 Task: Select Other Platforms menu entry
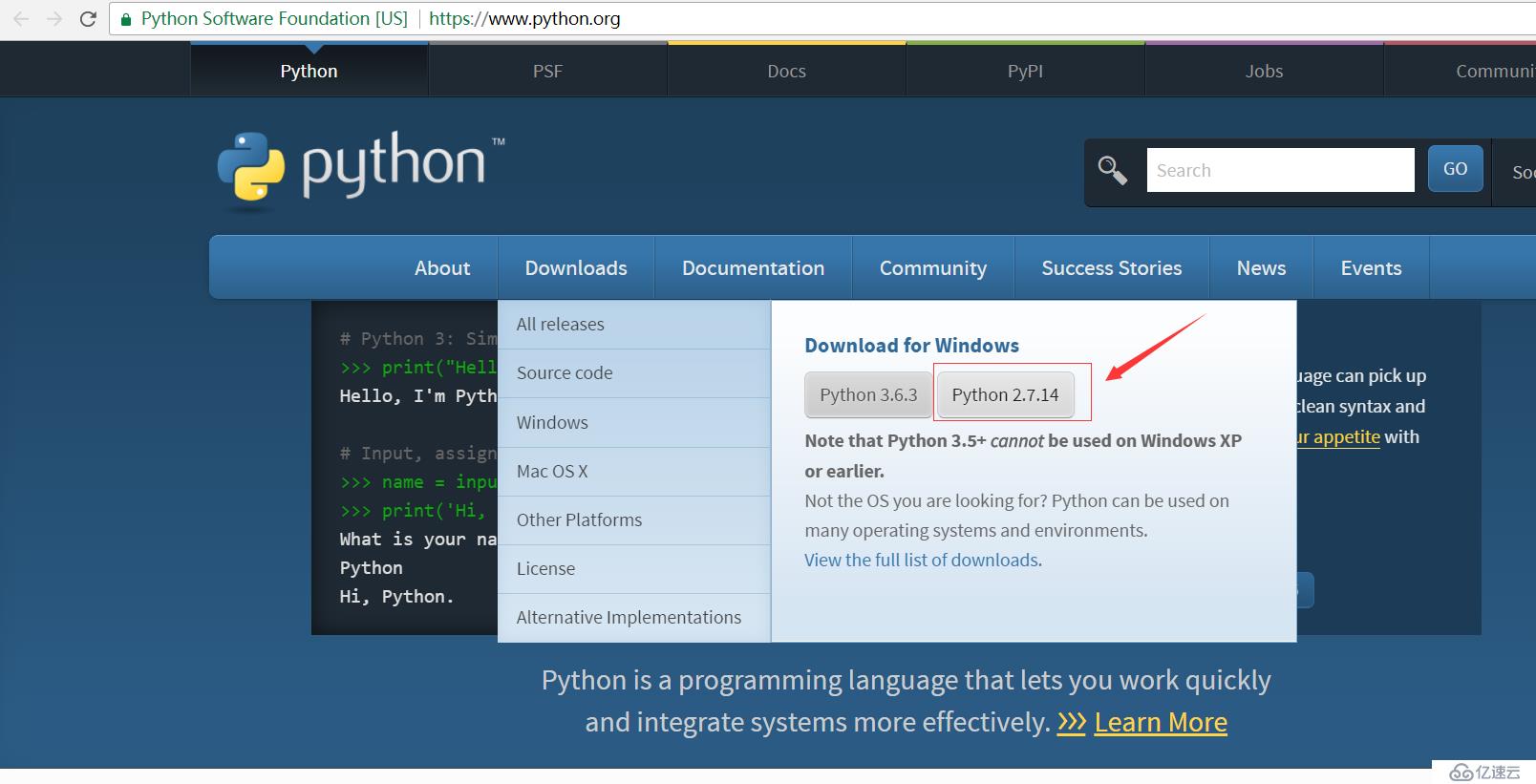(634, 520)
